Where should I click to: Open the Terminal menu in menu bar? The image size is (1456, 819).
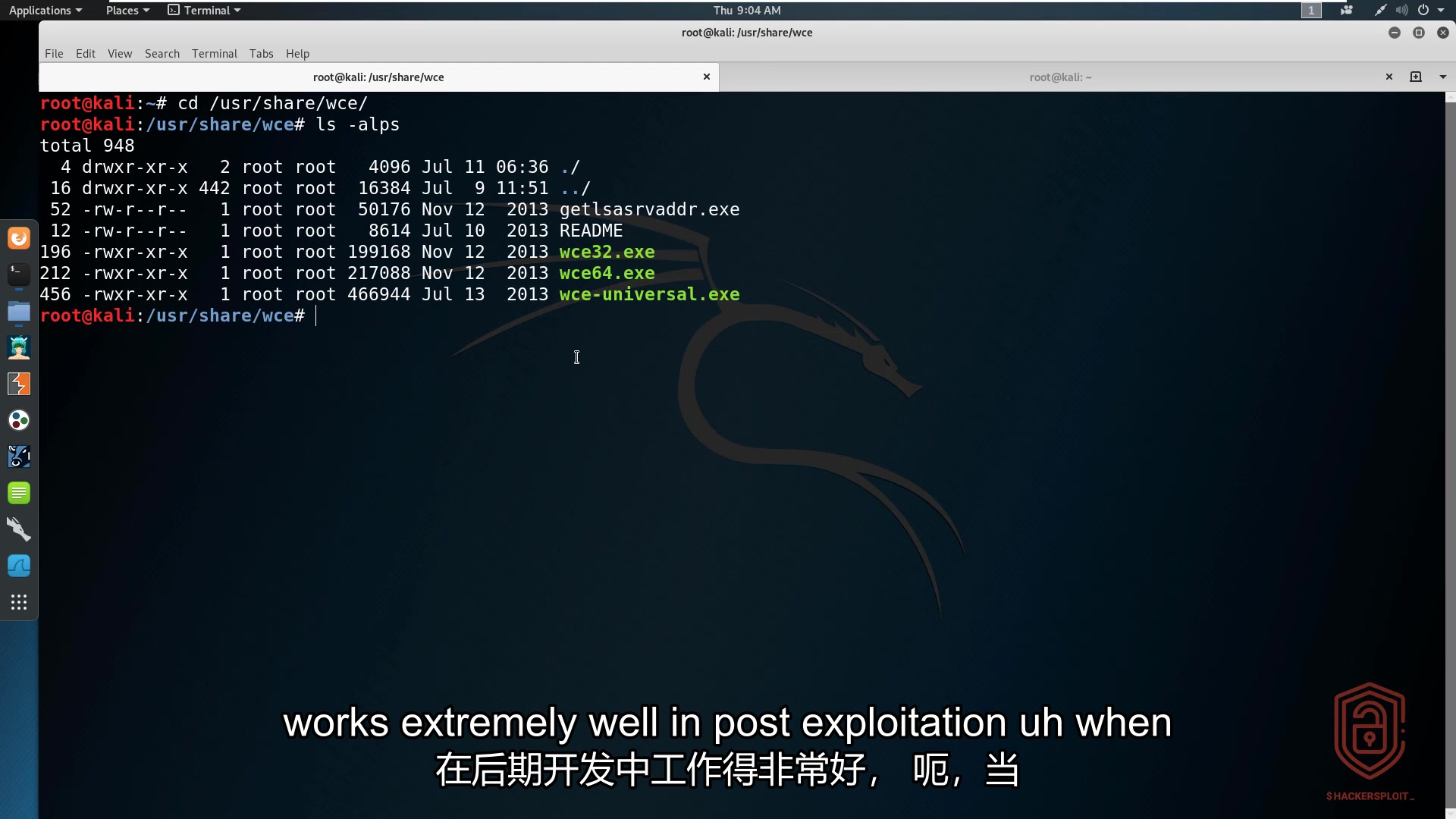(x=215, y=54)
